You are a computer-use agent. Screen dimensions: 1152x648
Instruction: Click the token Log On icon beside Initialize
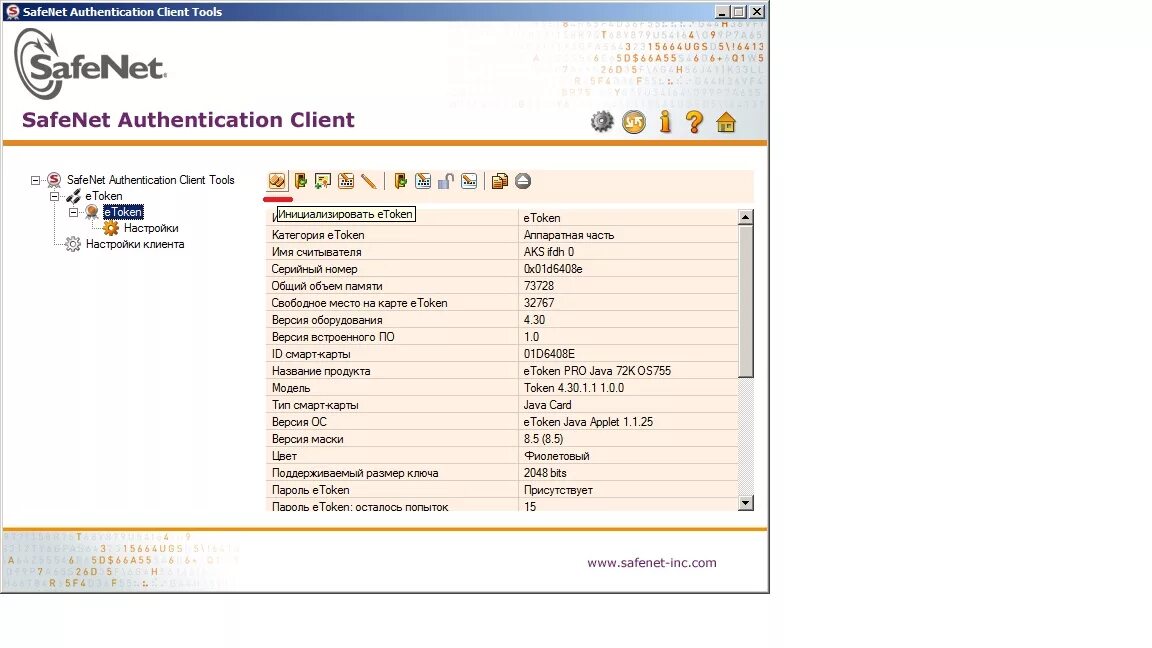pos(300,181)
